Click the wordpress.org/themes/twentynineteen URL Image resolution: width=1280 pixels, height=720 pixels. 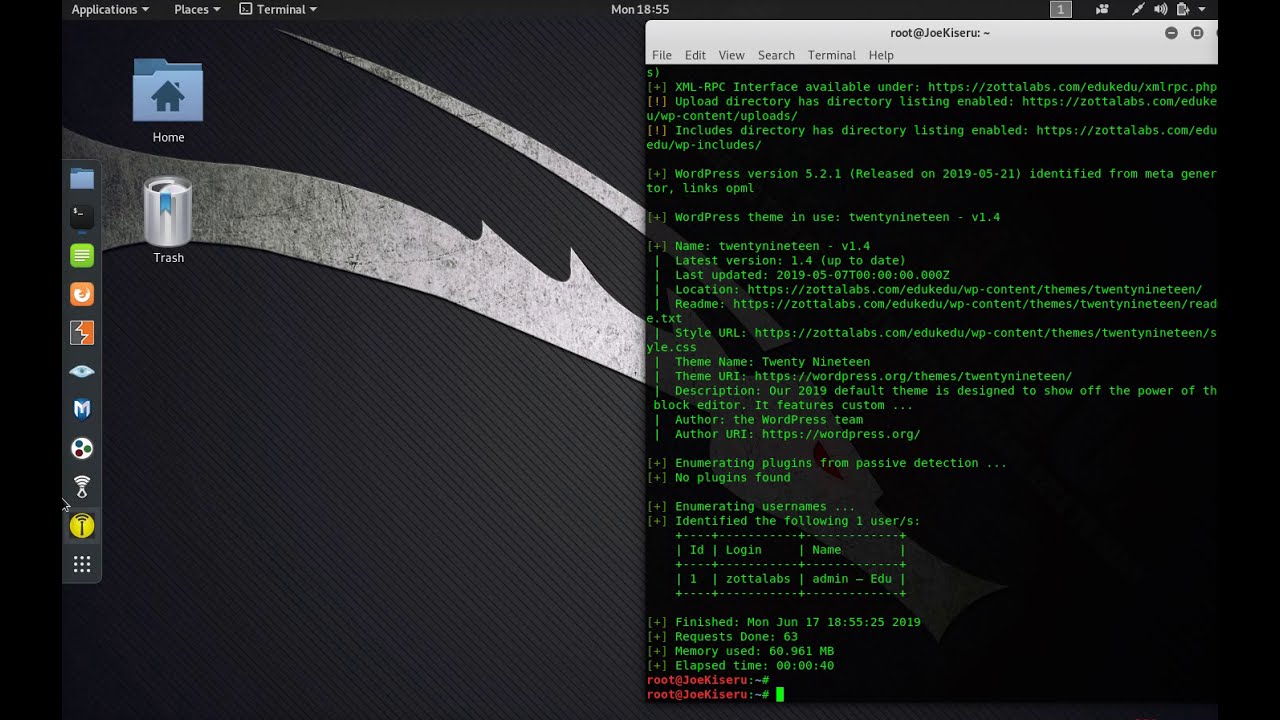coord(913,376)
